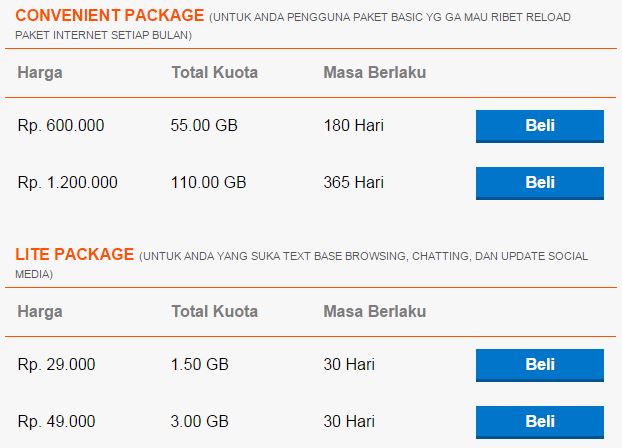
Task: Click the Harga header in Lite table
Action: [40, 311]
